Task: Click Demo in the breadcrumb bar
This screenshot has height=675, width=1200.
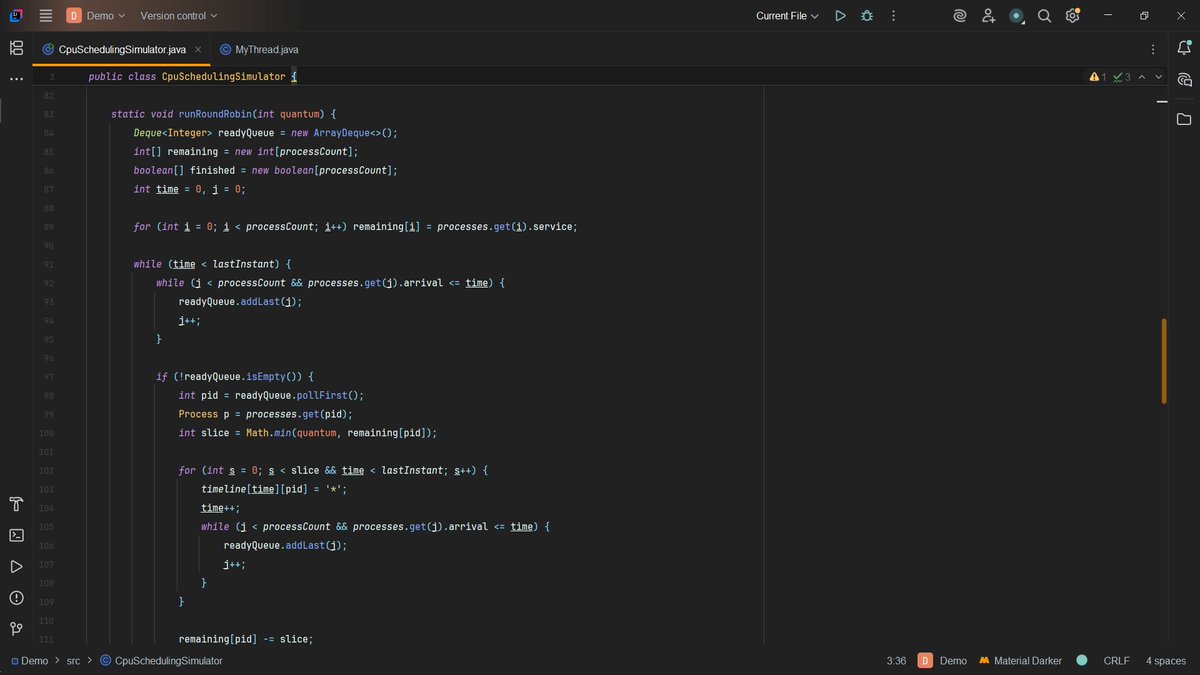Action: [x=29, y=661]
